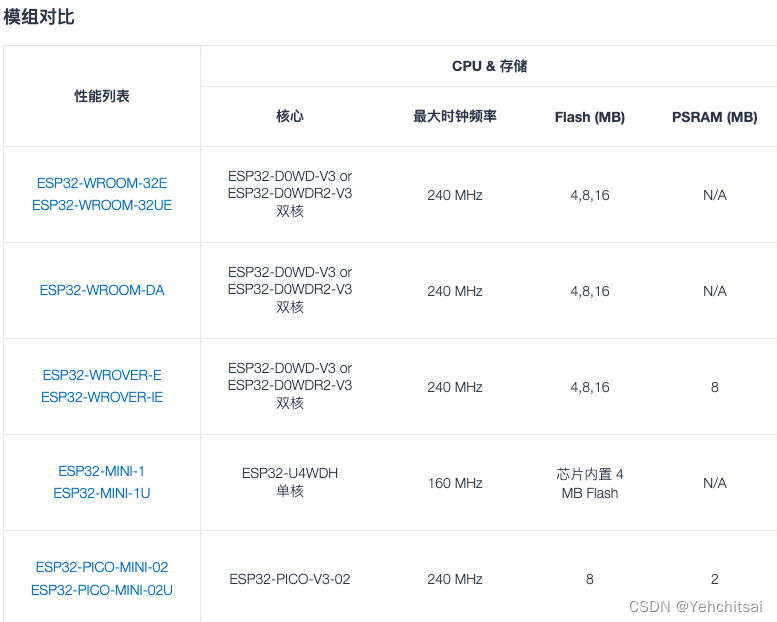Select the ESP32-PICO-V3-02 core cell
The image size is (777, 622).
pyautogui.click(x=290, y=579)
